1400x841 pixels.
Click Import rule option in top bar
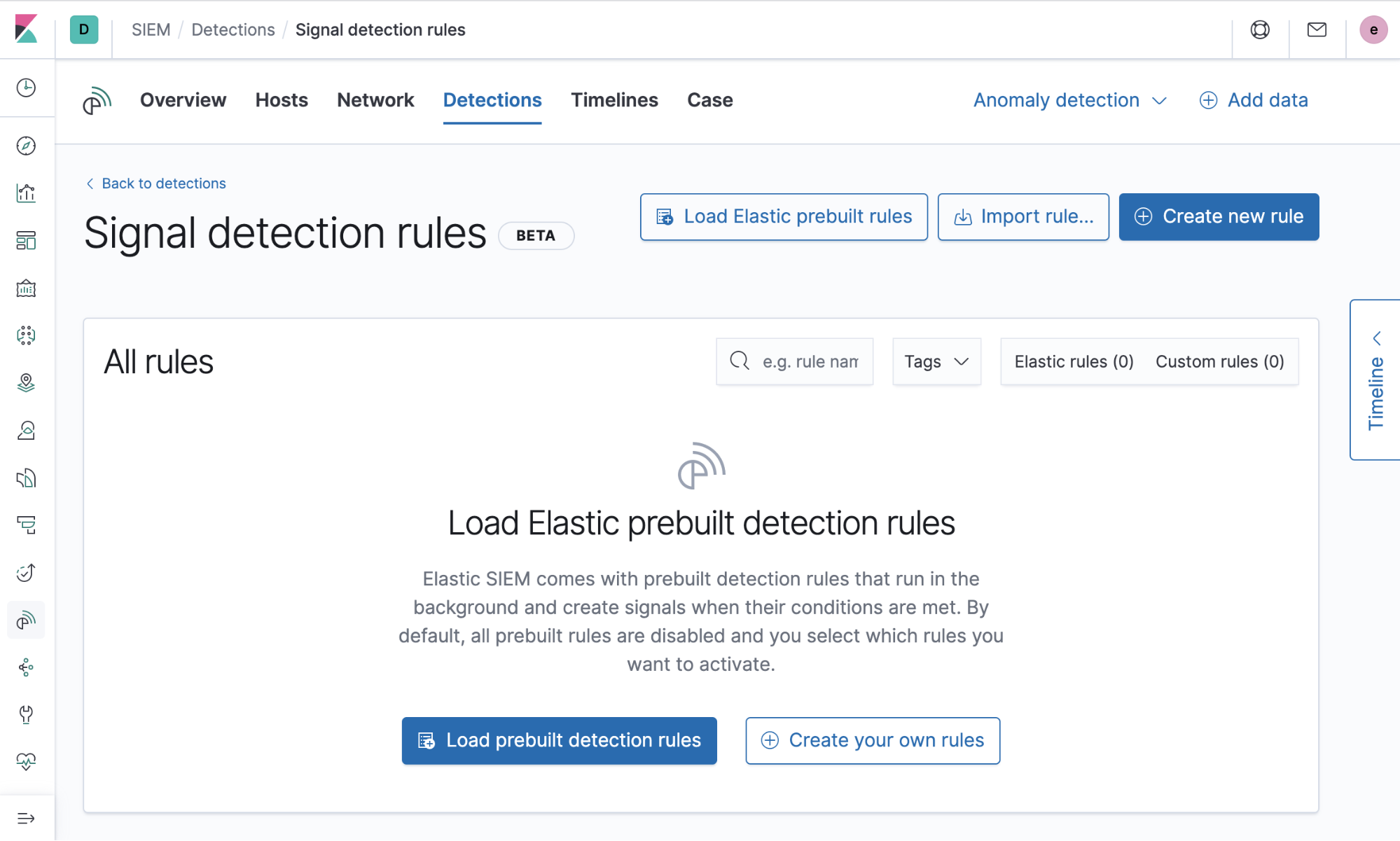point(1023,217)
